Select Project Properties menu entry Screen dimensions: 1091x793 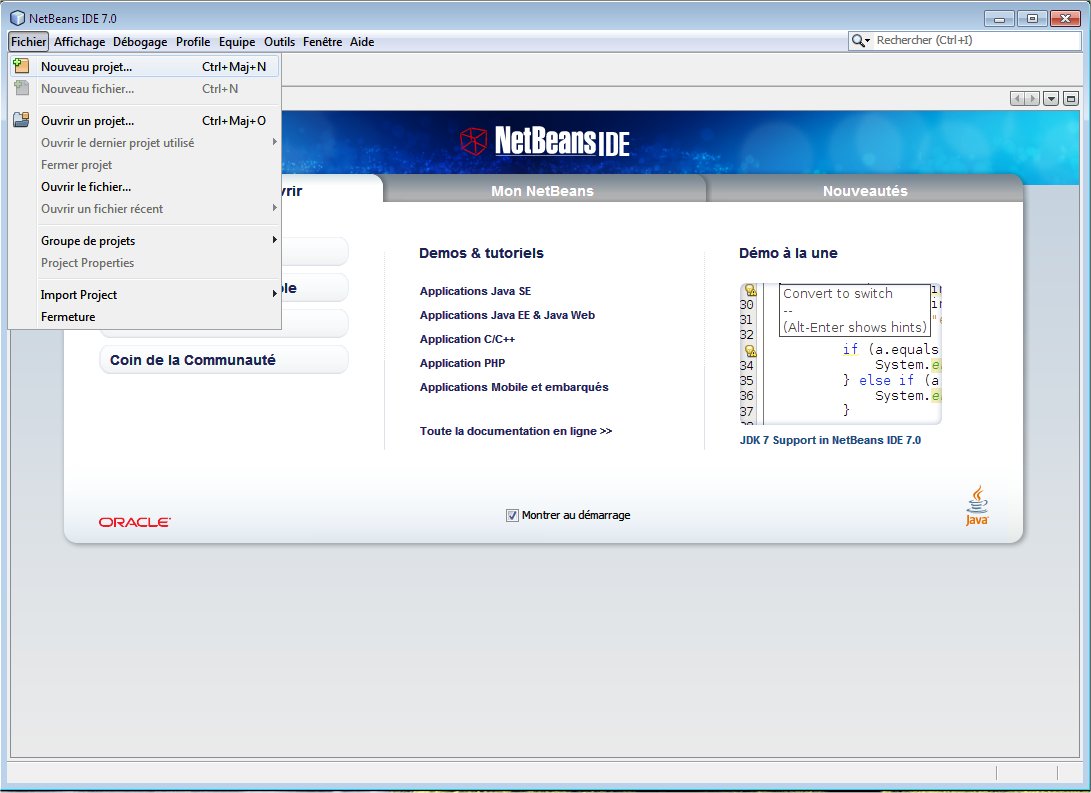pyautogui.click(x=145, y=262)
